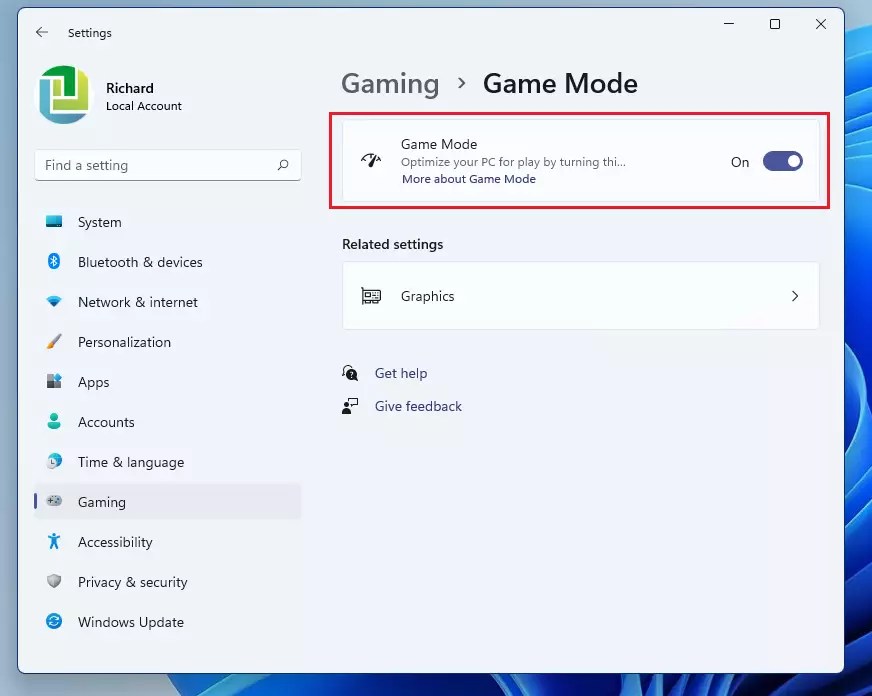Click the Network & internet icon
The image size is (872, 696).
click(53, 302)
